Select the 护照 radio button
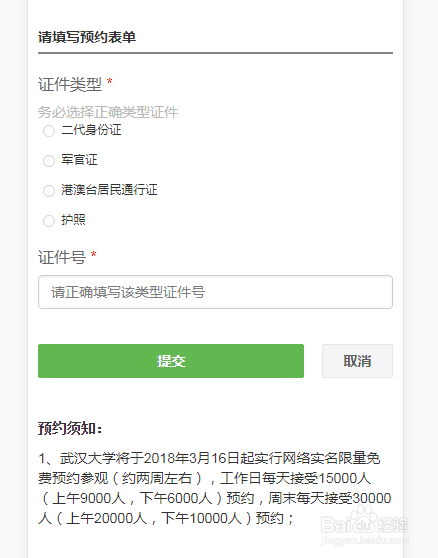The image size is (438, 558). point(49,221)
